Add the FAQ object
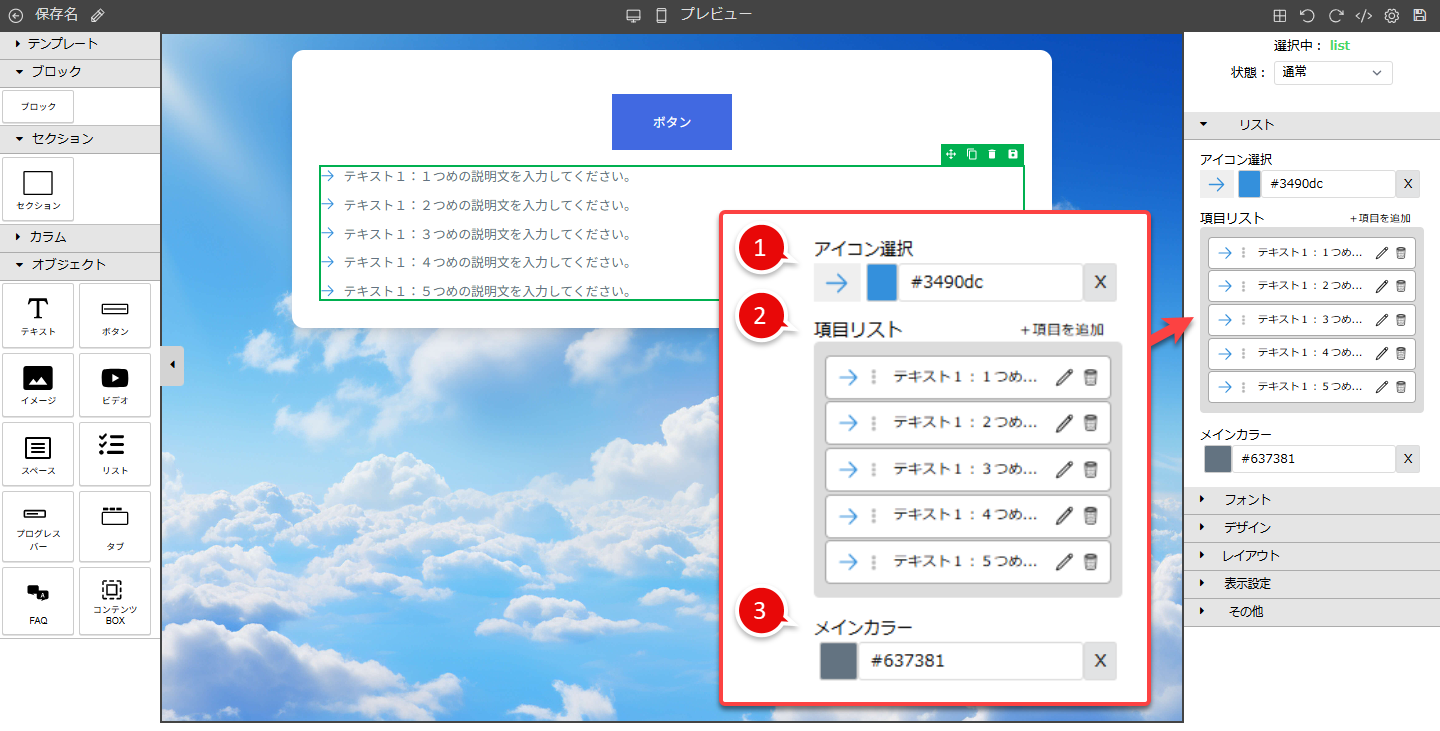 click(38, 601)
